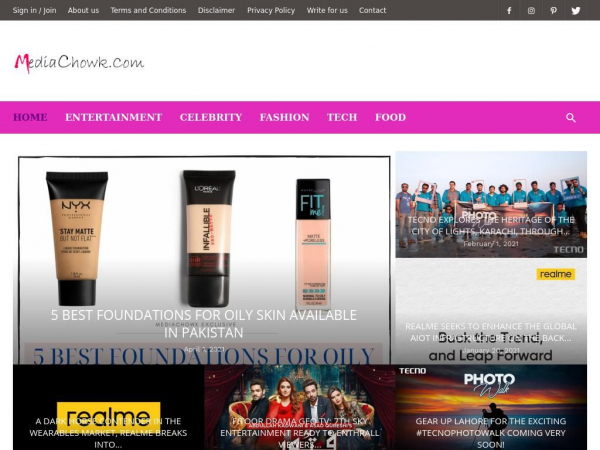Open the Twitter social icon

coord(576,10)
